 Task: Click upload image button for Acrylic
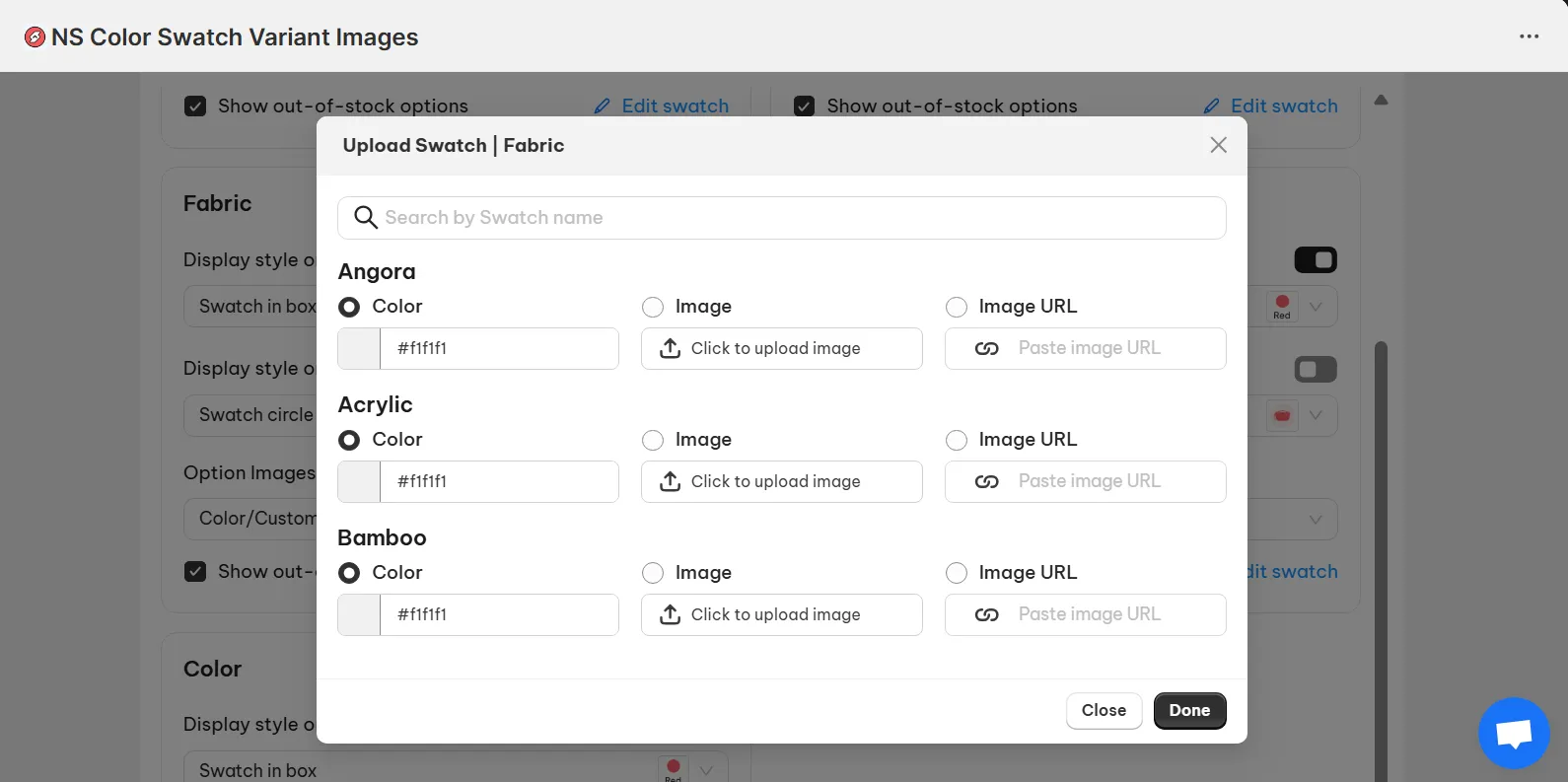[782, 482]
